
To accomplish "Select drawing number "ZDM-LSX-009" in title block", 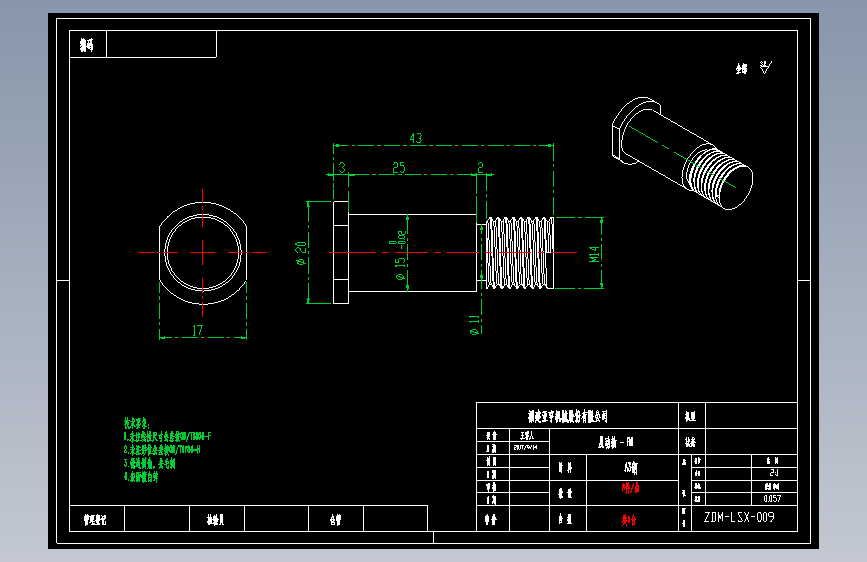I will point(739,517).
